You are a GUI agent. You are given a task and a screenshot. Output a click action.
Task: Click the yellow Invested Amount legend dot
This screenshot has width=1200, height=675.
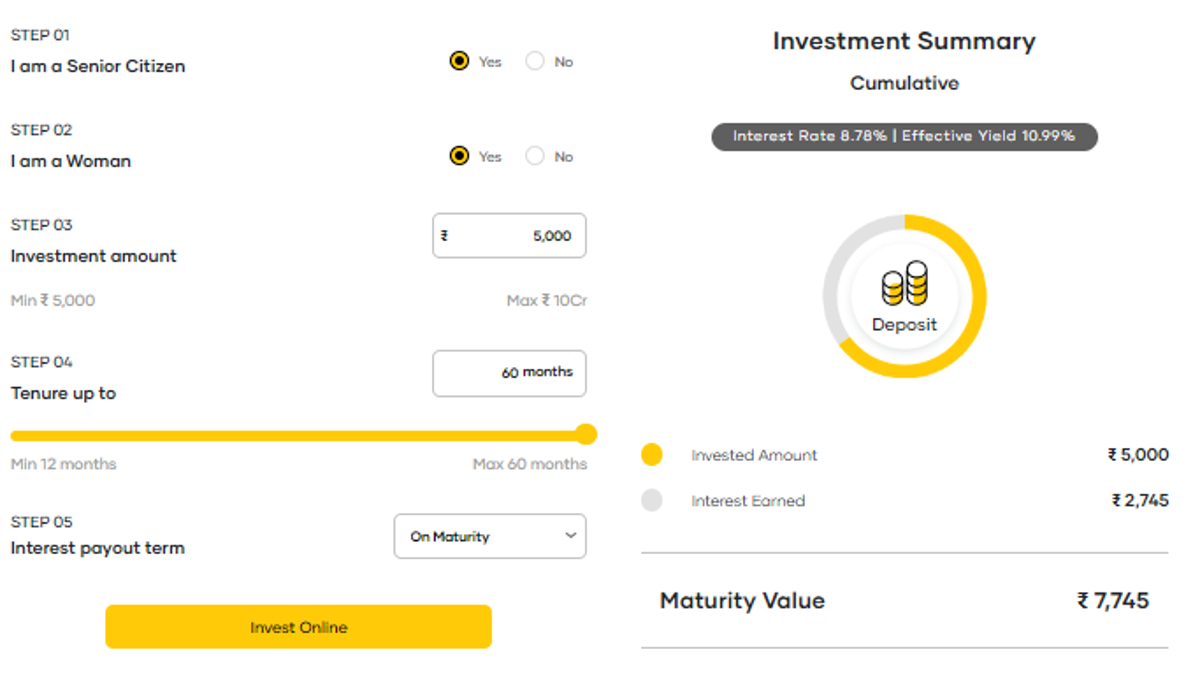point(651,454)
